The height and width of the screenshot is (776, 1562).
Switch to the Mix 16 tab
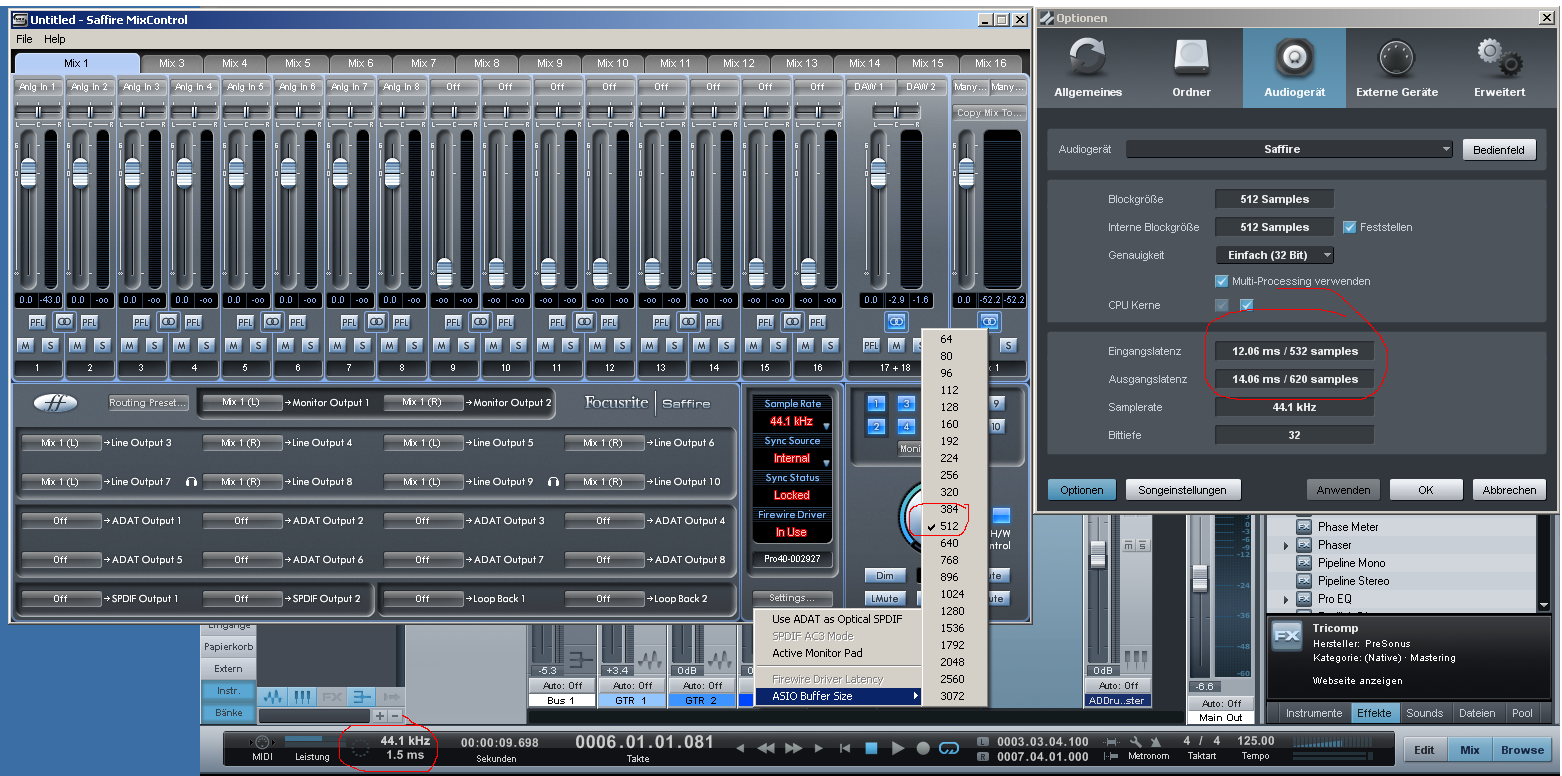pyautogui.click(x=991, y=63)
